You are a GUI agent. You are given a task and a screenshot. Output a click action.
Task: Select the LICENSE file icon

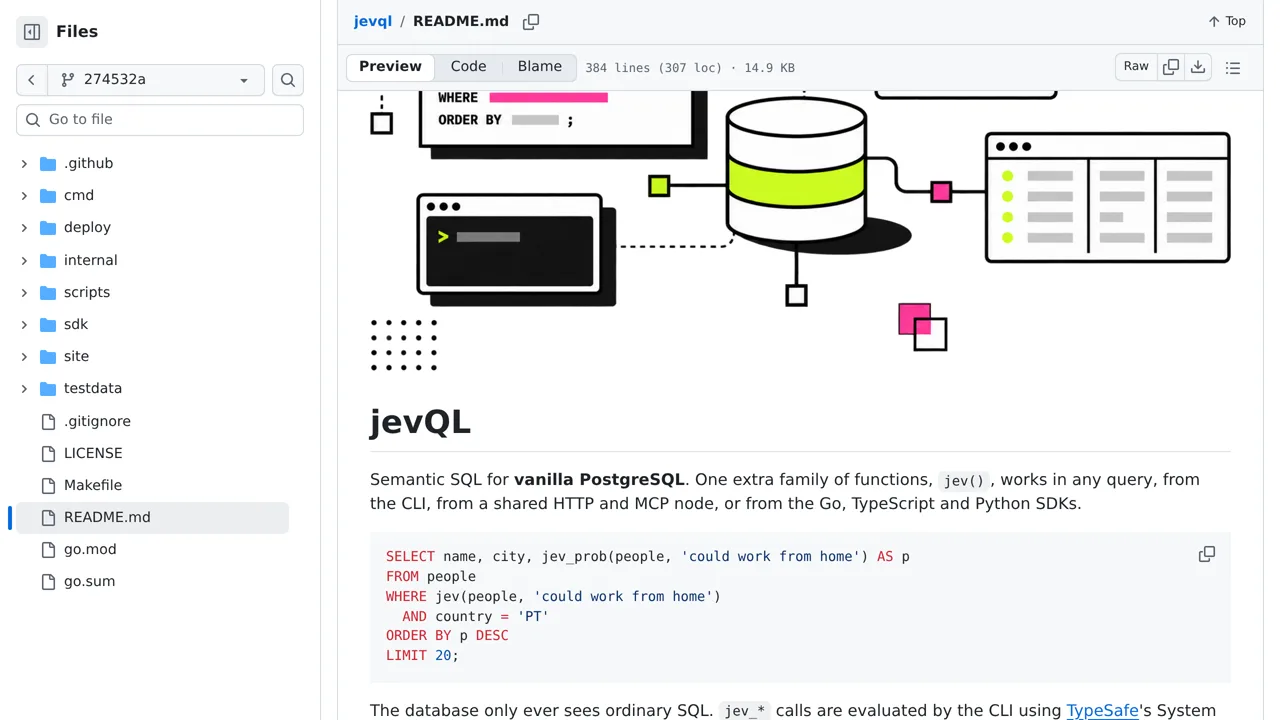click(48, 454)
